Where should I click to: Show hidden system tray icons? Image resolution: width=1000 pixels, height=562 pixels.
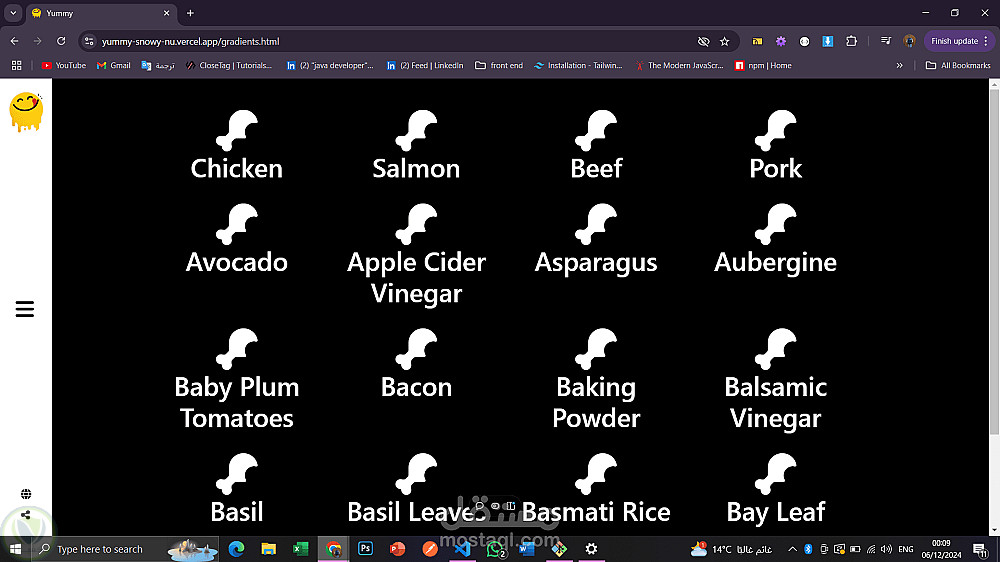tap(792, 549)
